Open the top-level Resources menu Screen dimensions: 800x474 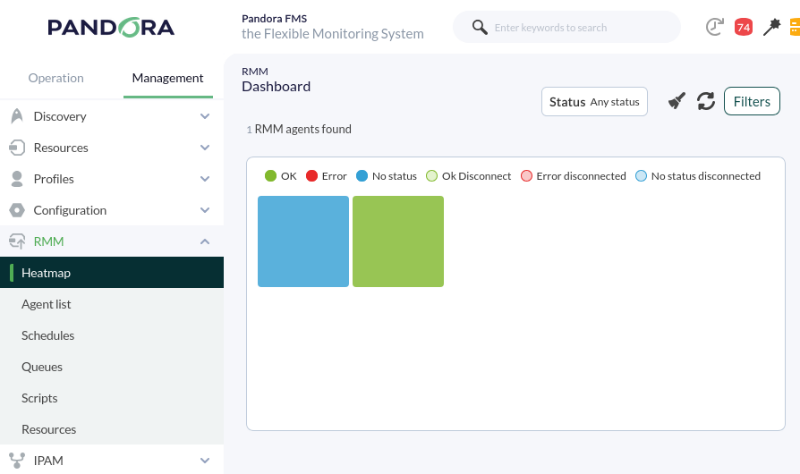click(61, 147)
